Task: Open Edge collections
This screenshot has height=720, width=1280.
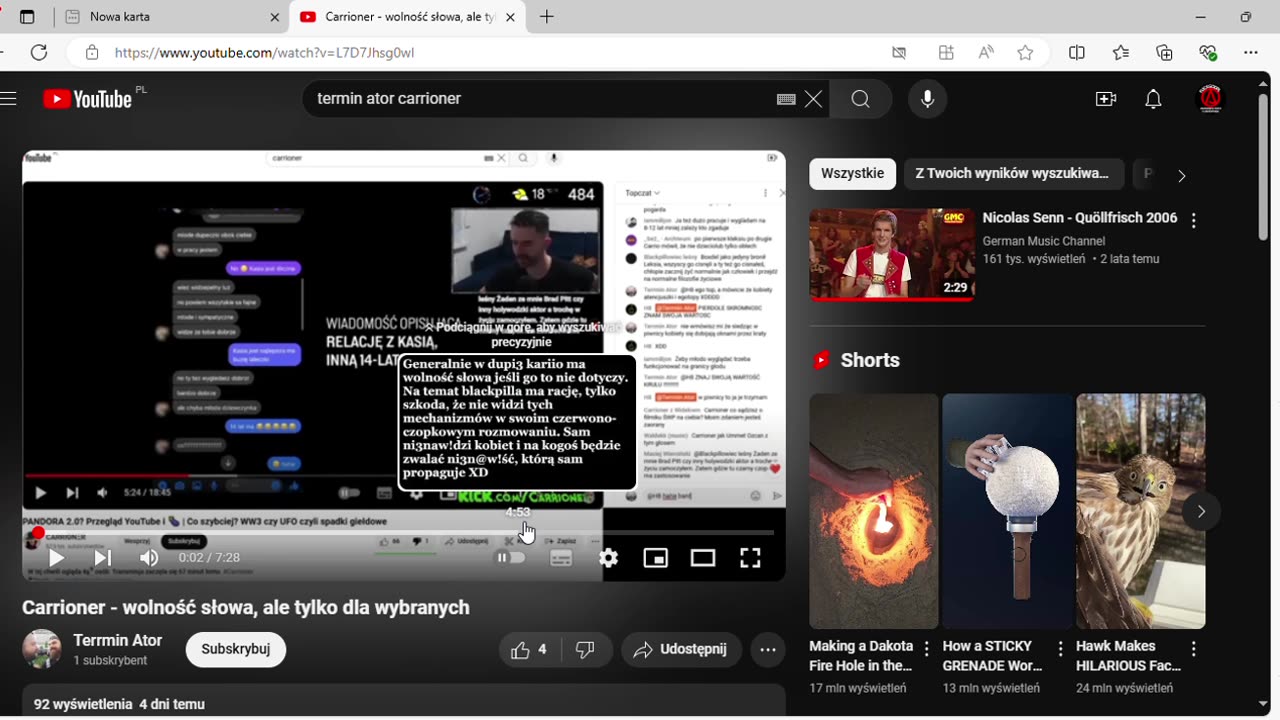Action: pyautogui.click(x=1165, y=53)
